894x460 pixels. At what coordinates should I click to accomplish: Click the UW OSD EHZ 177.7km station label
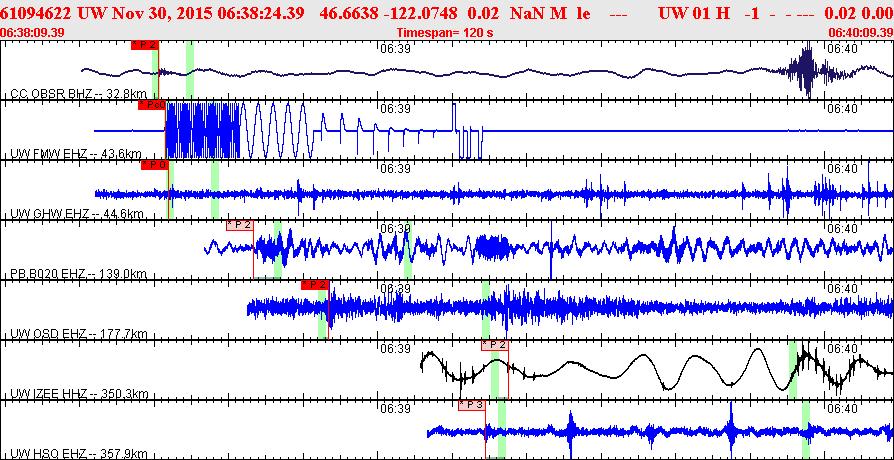pos(78,334)
